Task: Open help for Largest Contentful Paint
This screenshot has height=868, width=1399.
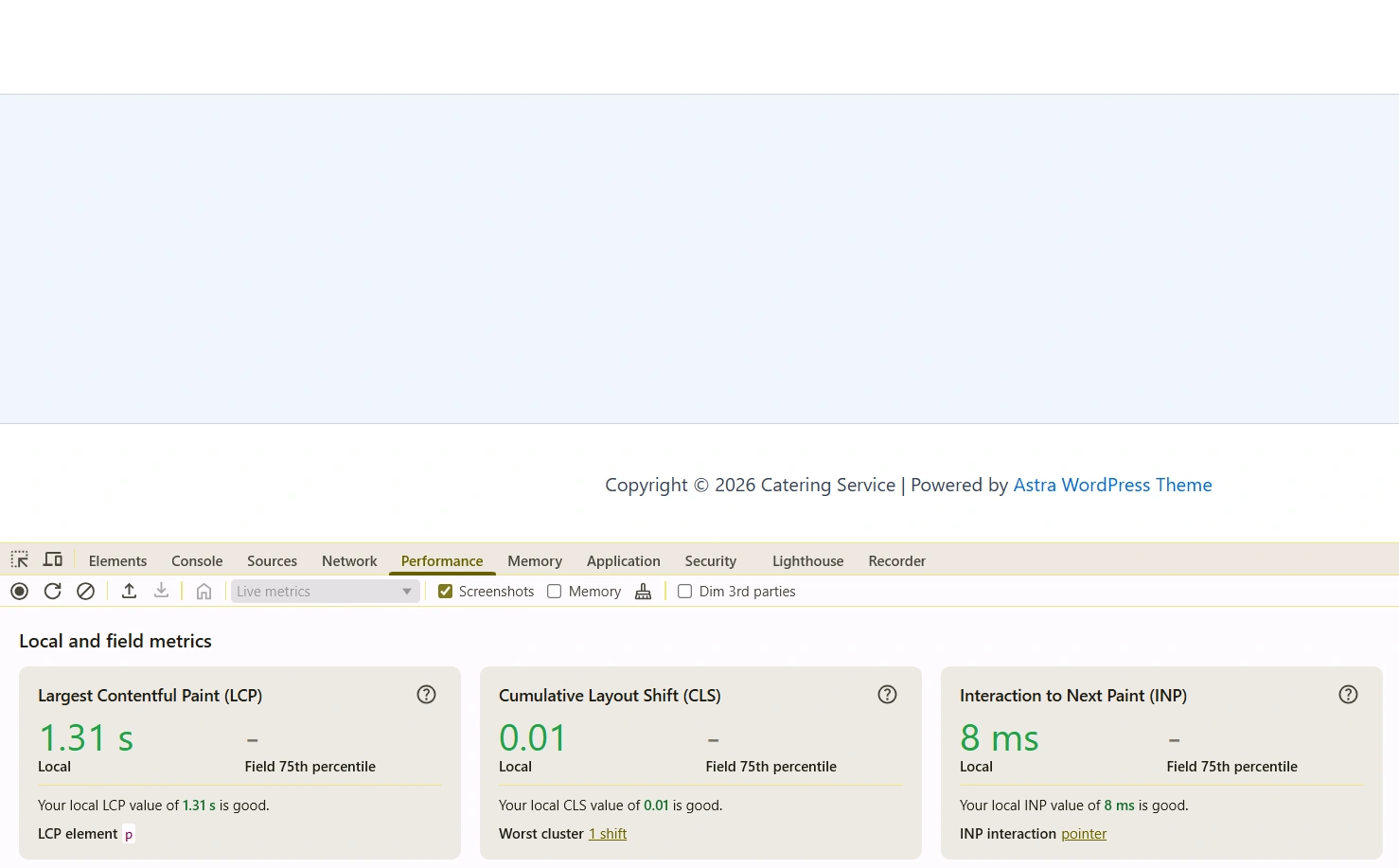Action: (427, 695)
